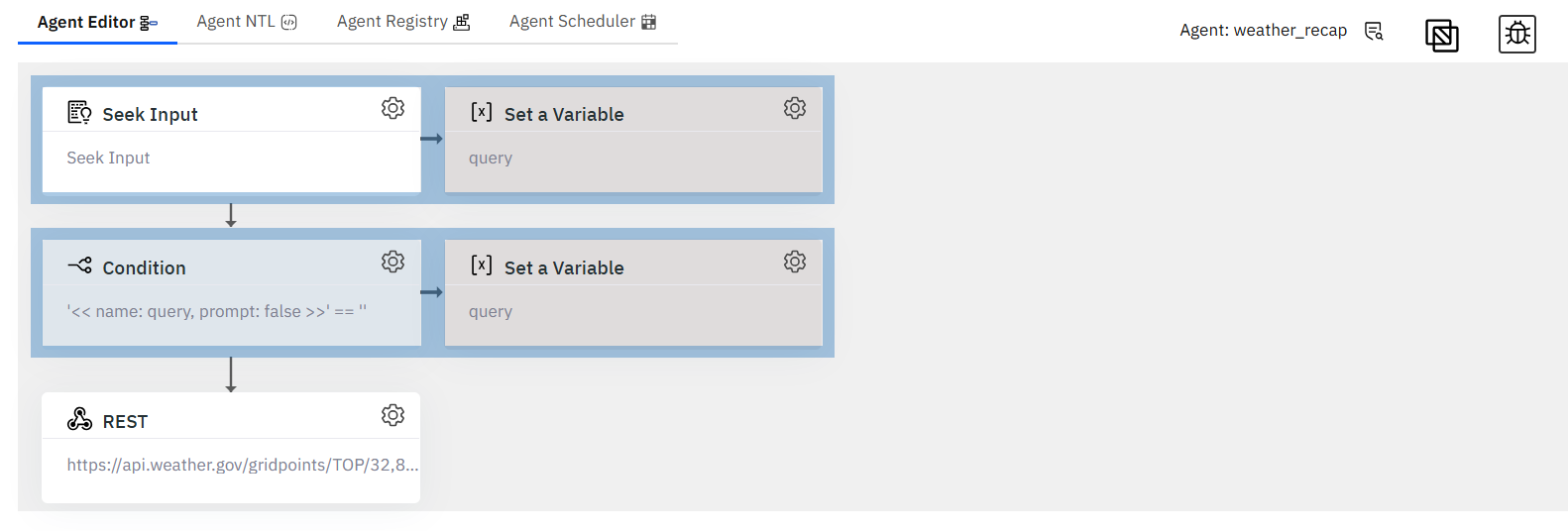Click the crossed-out copy icon button
The height and width of the screenshot is (531, 1568).
1442,36
